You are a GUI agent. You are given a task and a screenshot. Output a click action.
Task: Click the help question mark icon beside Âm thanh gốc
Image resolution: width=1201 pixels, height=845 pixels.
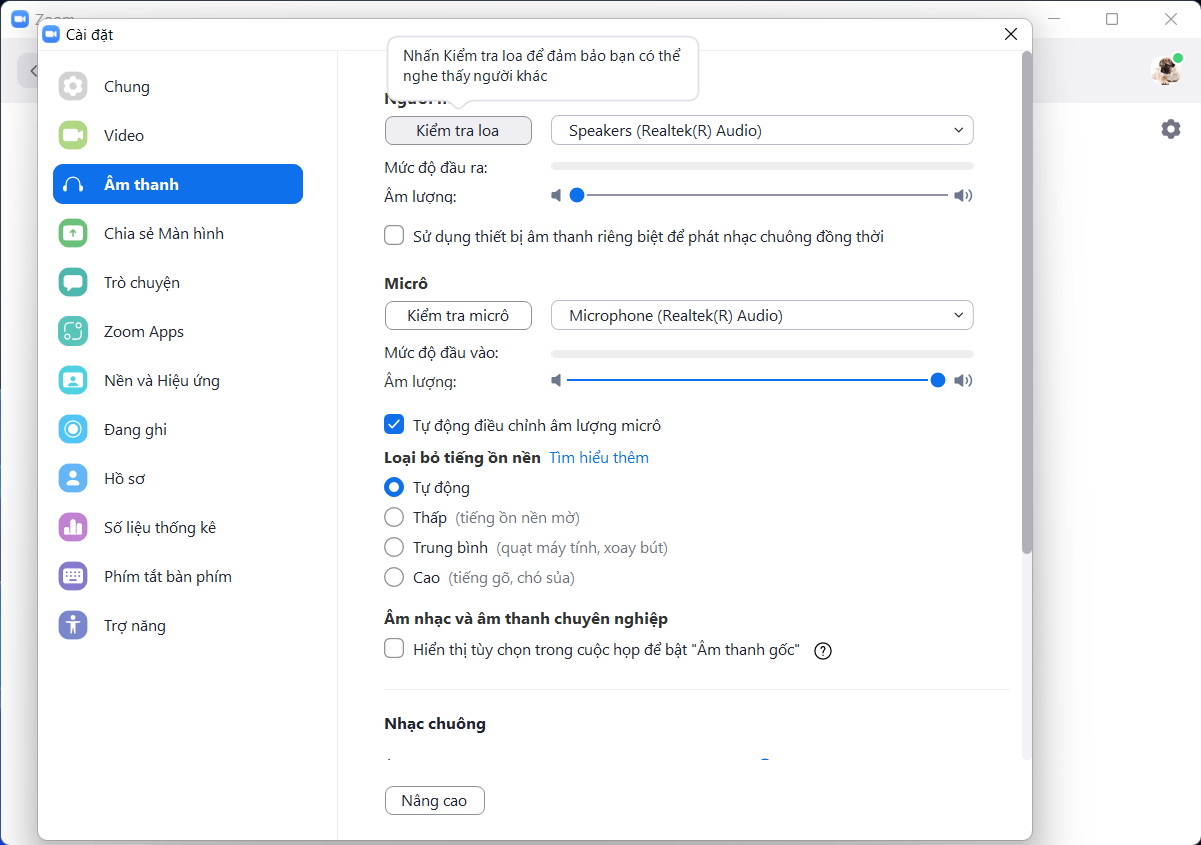click(823, 651)
